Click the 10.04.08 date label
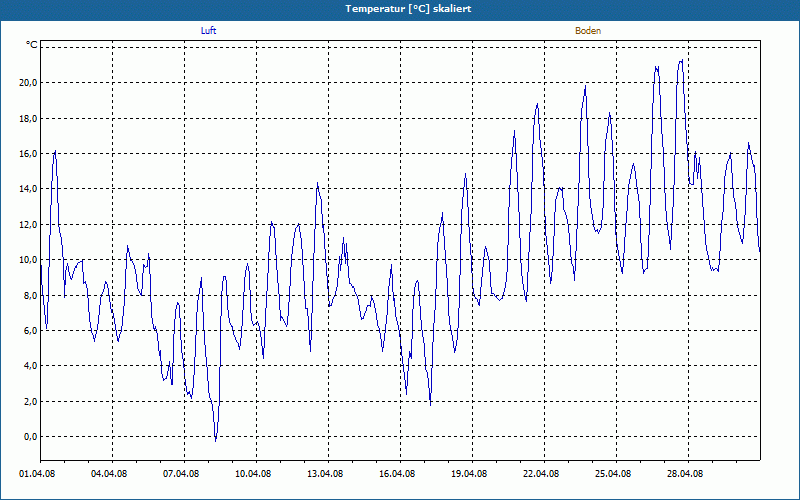 click(x=253, y=475)
